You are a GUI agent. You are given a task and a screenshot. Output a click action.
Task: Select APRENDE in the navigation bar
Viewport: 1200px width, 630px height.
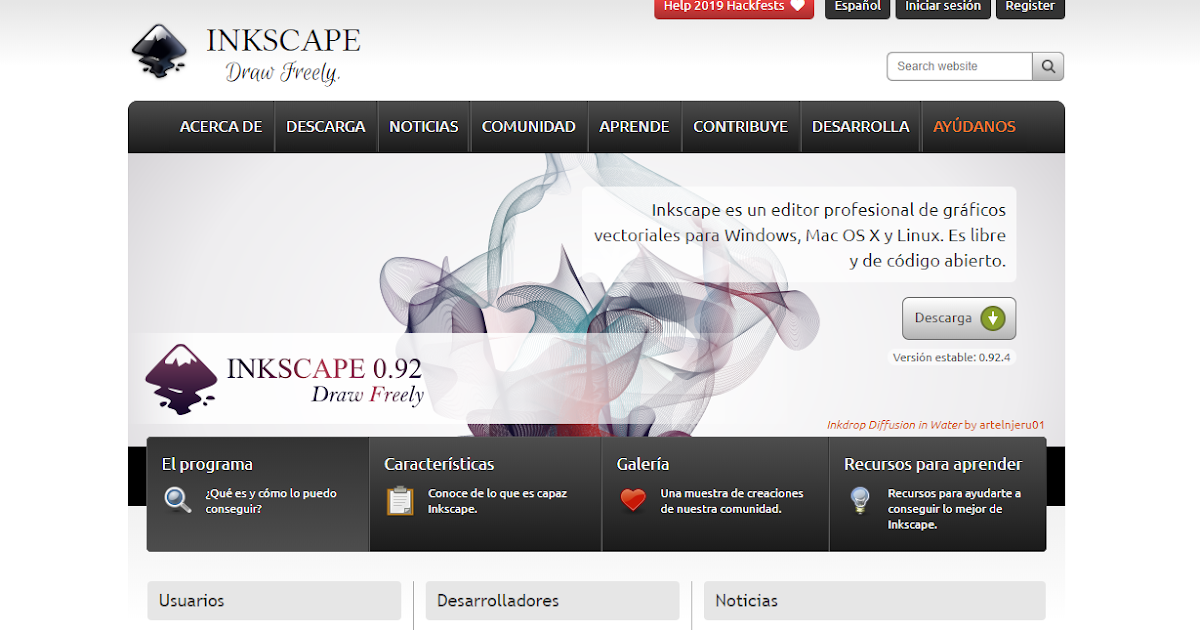click(634, 127)
